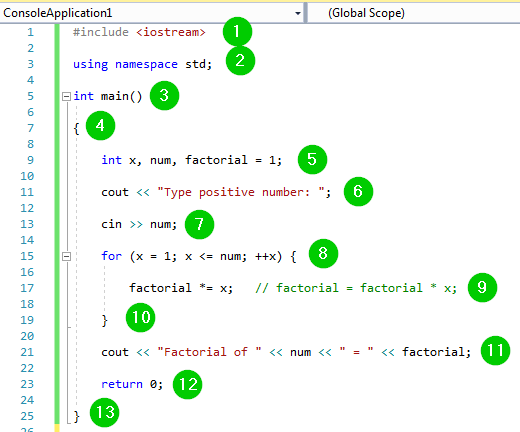The height and width of the screenshot is (432, 520).
Task: Click green annotation marker 5
Action: pyautogui.click(x=312, y=159)
